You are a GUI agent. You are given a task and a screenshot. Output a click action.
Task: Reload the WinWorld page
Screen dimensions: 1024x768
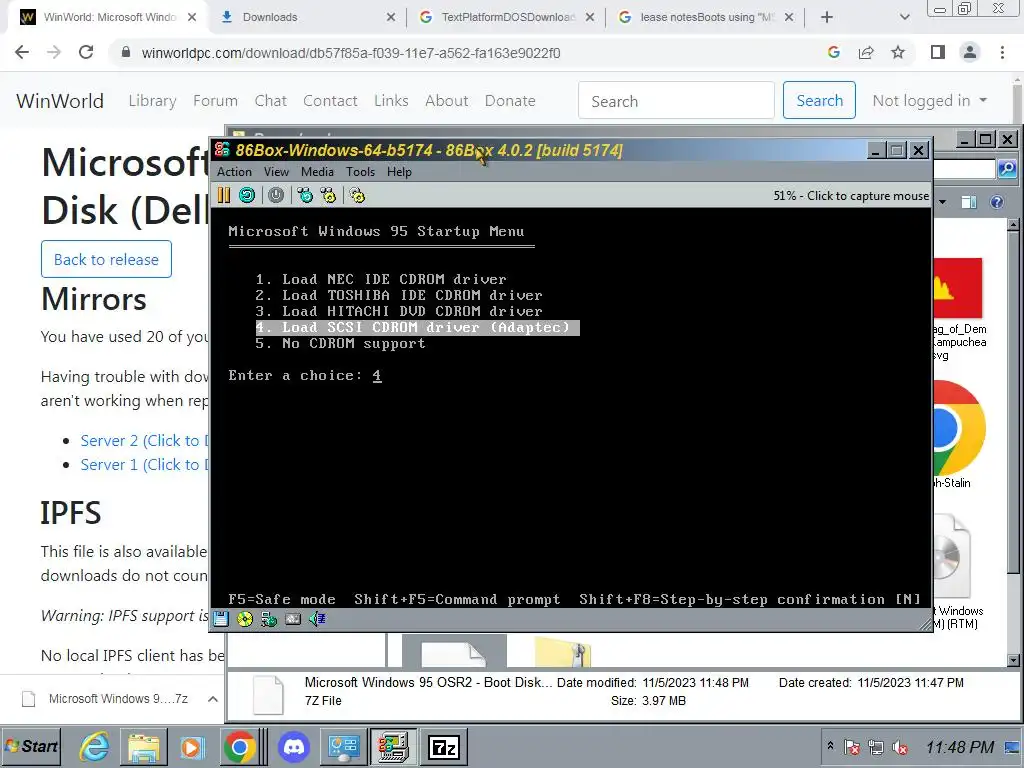pyautogui.click(x=86, y=52)
